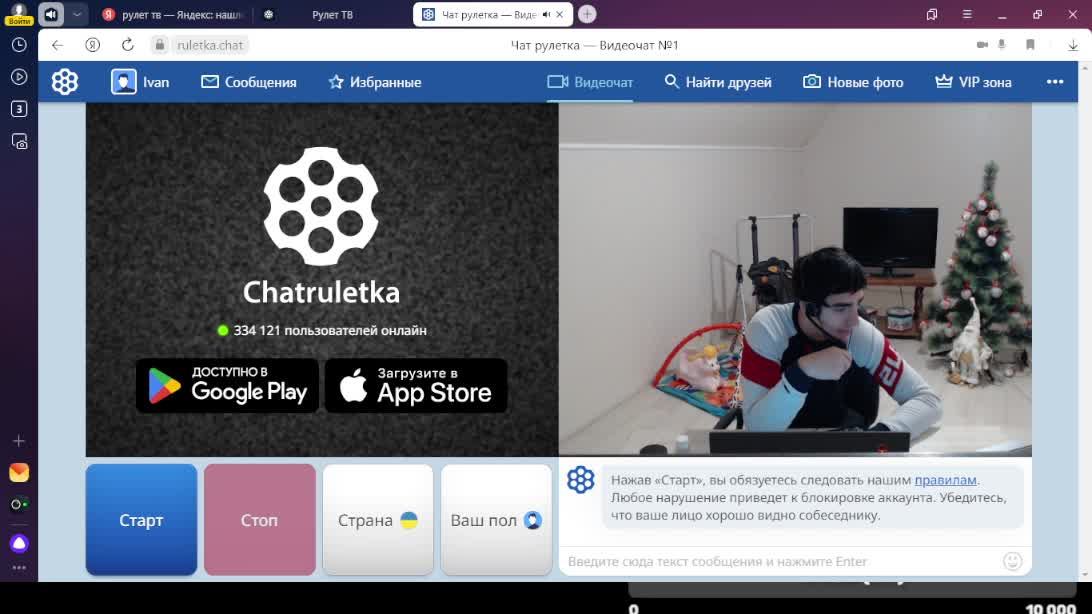The width and height of the screenshot is (1092, 614).
Task: Open VIP зона section
Action: [973, 82]
